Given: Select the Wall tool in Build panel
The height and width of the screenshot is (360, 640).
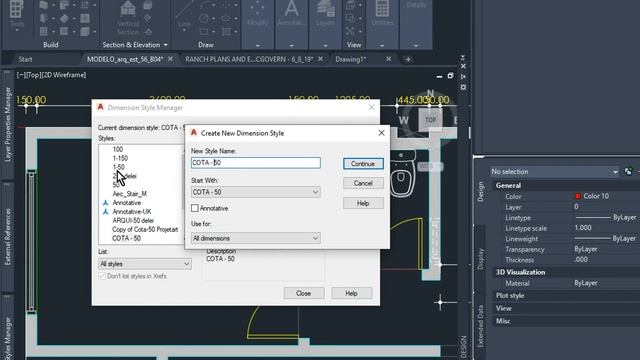Looking at the screenshot, I should coord(44,5).
